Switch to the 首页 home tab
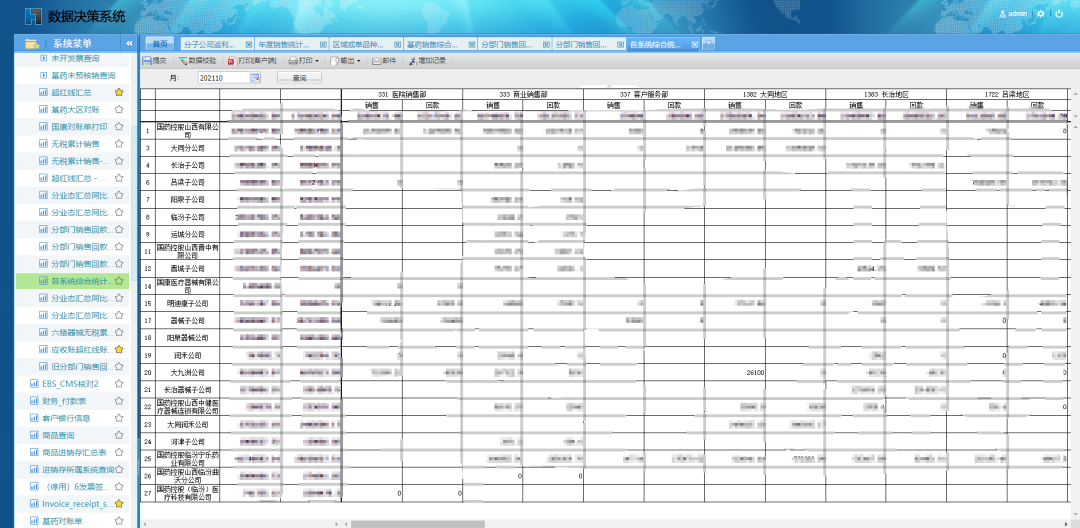Viewport: 1080px width, 528px height. [x=160, y=44]
